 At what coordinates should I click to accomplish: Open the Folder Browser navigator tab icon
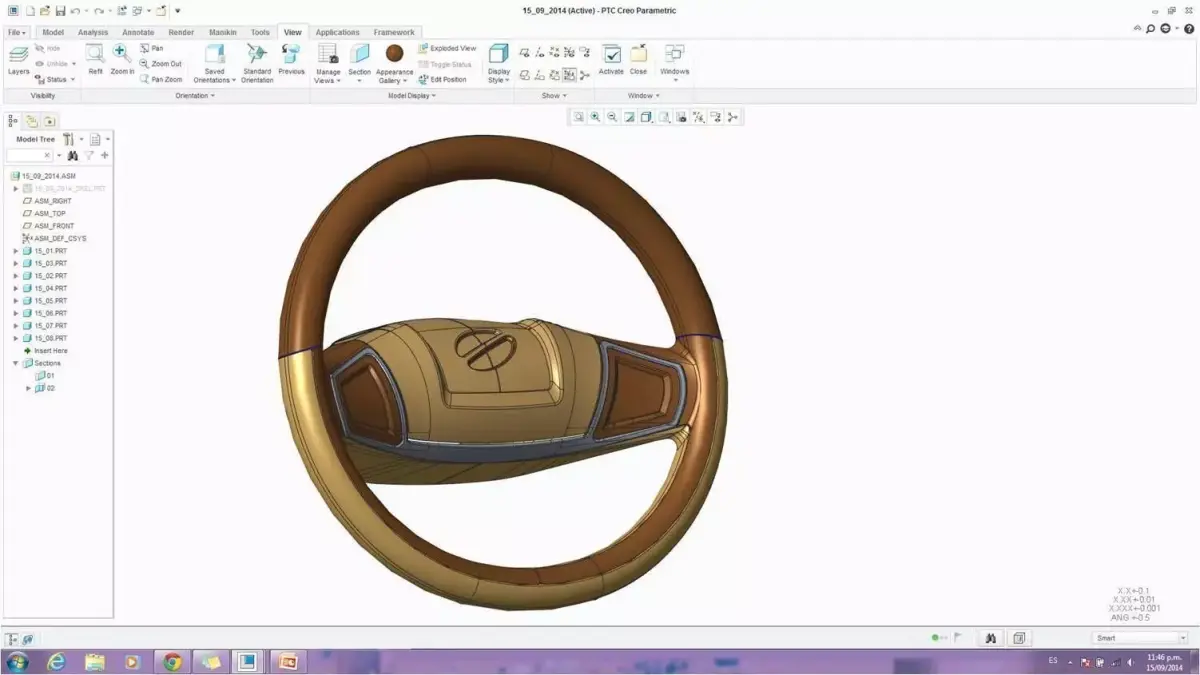click(31, 120)
